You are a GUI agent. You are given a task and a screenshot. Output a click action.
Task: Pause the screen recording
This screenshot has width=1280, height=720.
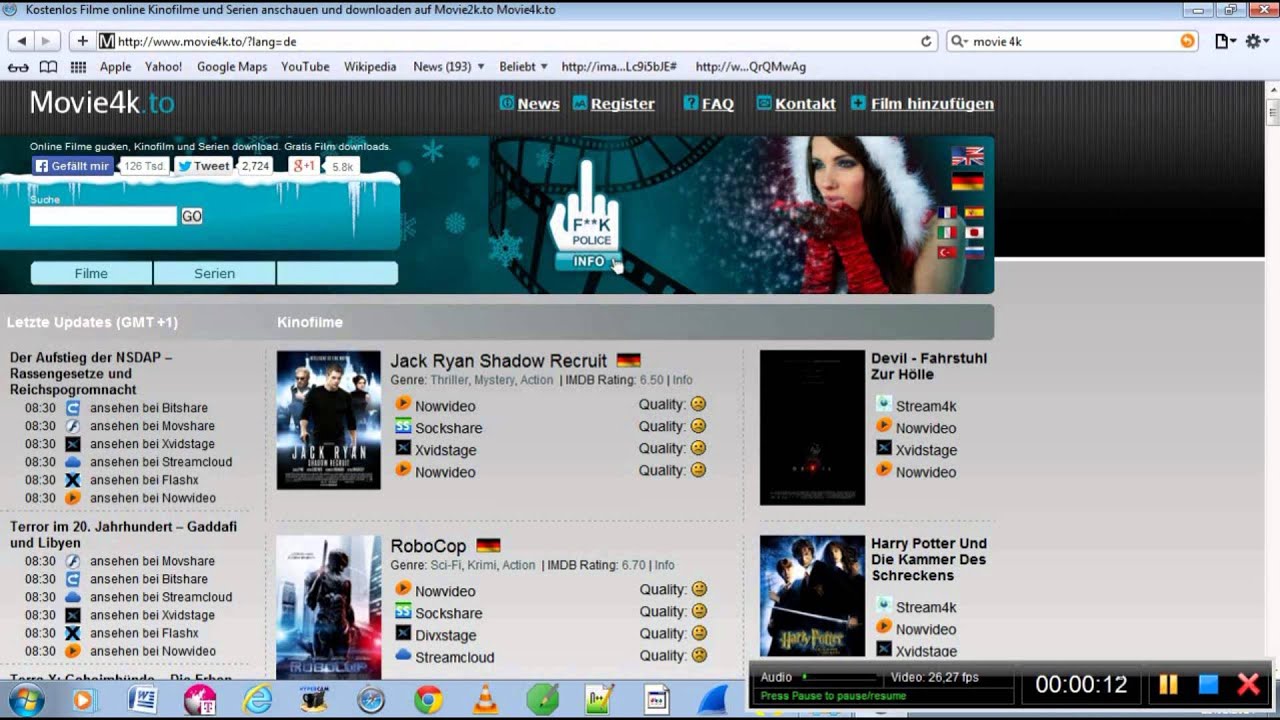point(1168,684)
